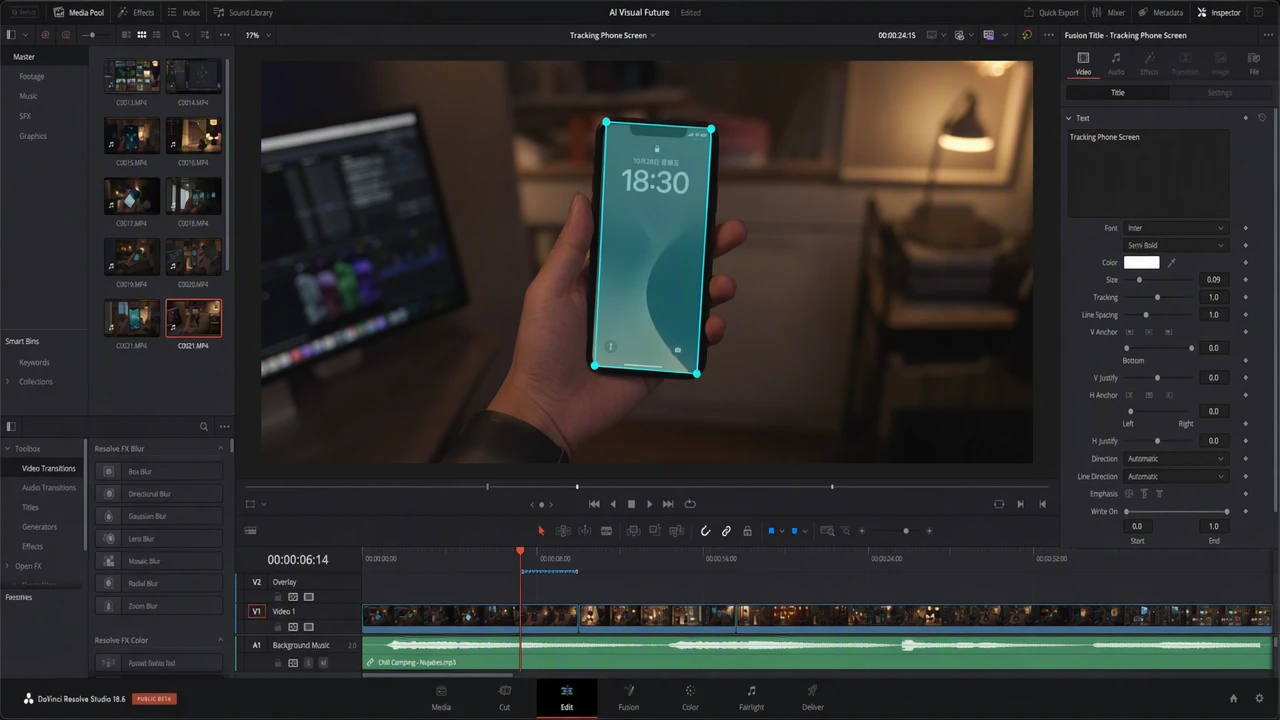Click the color eyedropper picker icon
Viewport: 1280px width, 720px height.
click(1172, 263)
